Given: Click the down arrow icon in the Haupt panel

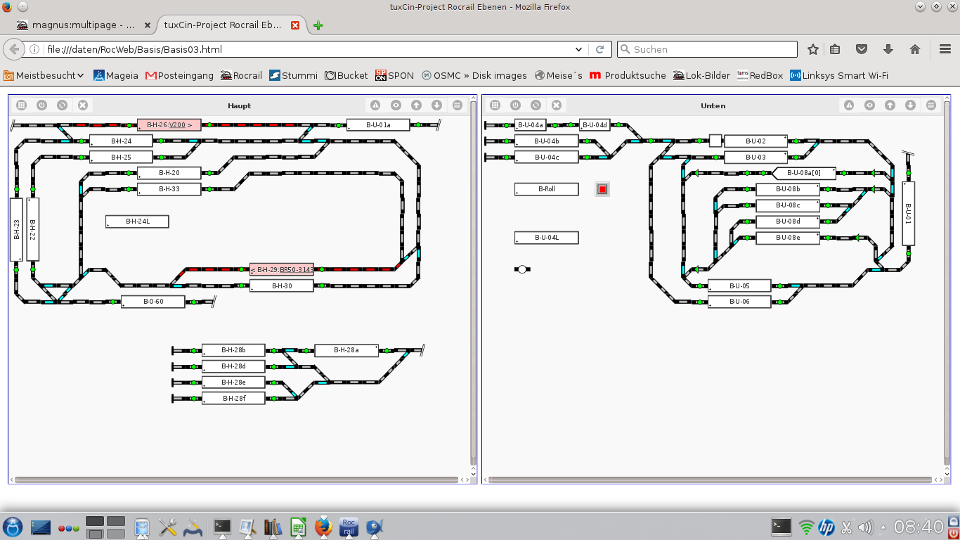Looking at the screenshot, I should coord(437,105).
